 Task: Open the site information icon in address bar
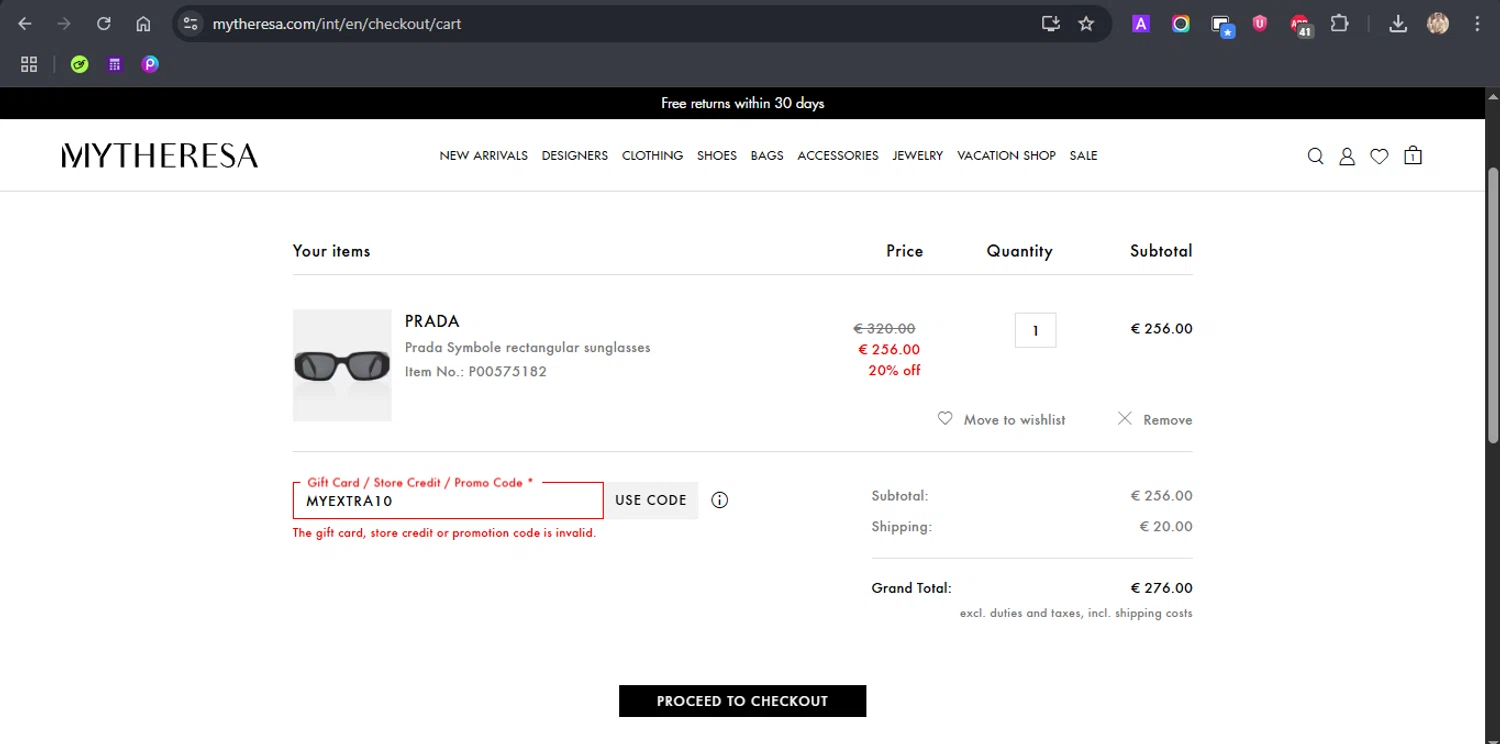[191, 24]
